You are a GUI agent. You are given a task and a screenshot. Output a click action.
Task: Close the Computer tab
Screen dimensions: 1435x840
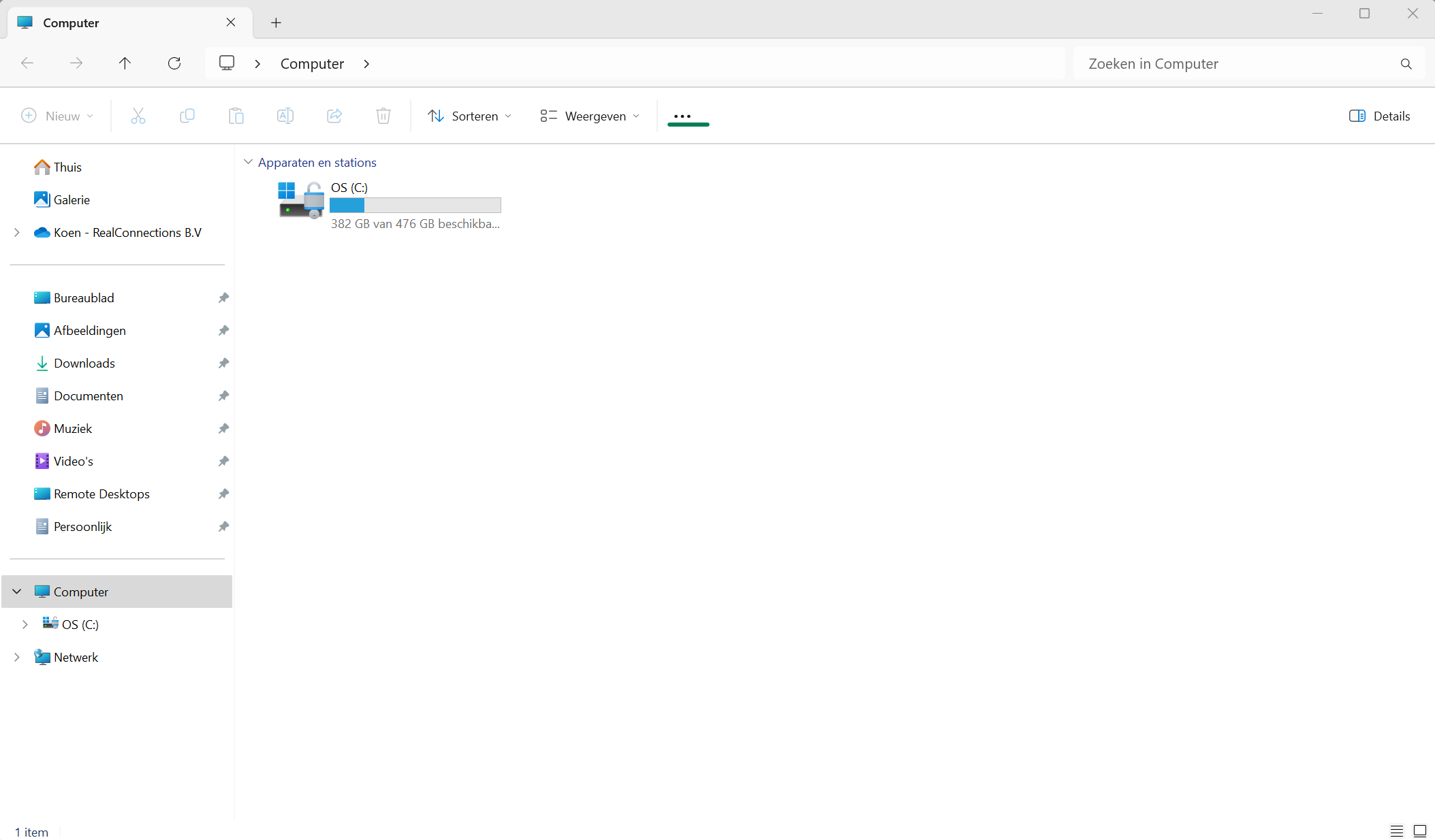pos(231,22)
